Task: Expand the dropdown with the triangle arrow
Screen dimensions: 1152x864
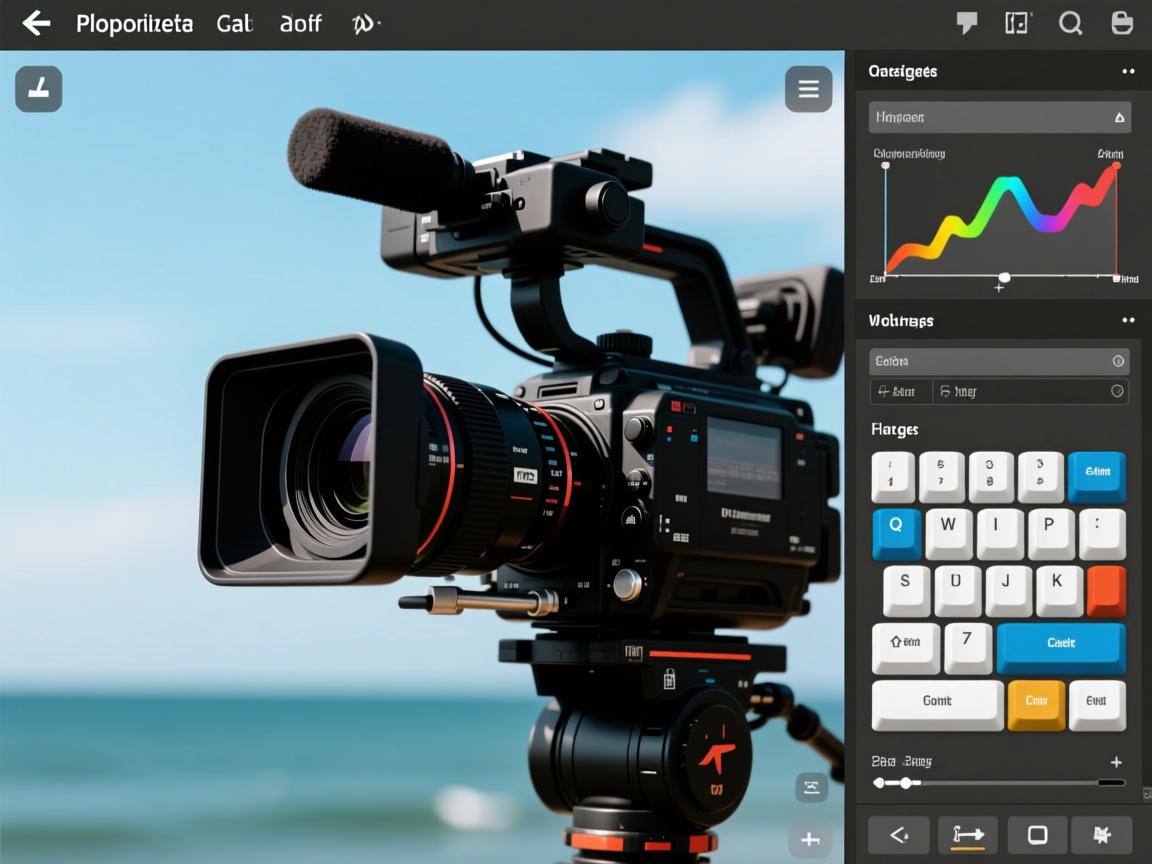Action: tap(1119, 117)
